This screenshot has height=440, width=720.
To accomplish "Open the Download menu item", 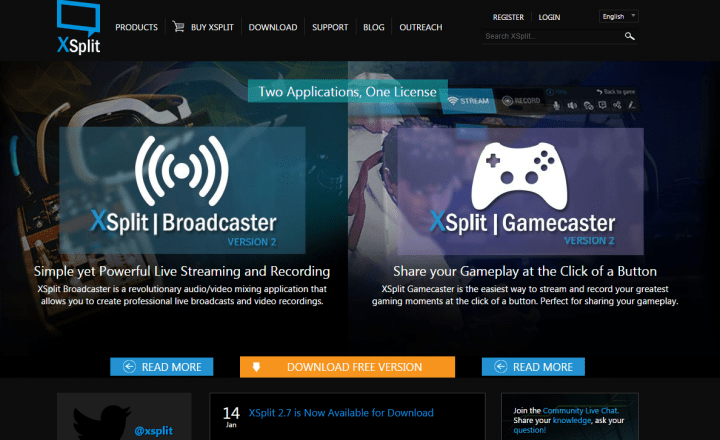I will (x=273, y=27).
